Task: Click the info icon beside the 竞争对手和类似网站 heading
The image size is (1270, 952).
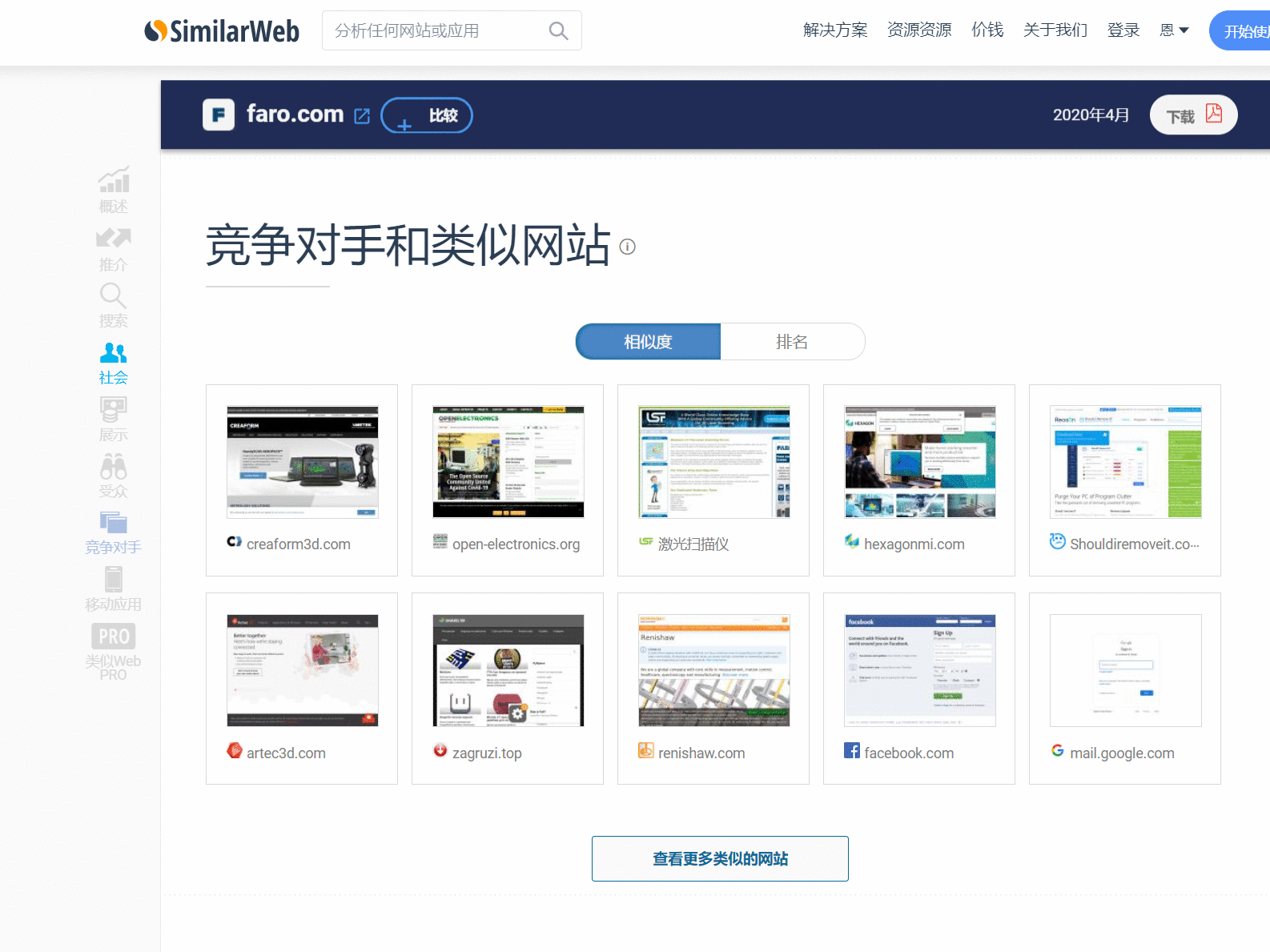Action: [628, 247]
